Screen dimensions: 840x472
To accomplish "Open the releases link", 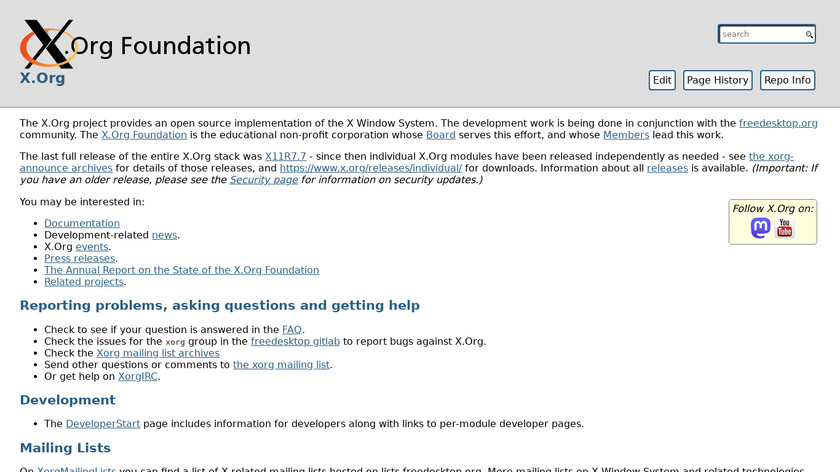I will [x=667, y=168].
